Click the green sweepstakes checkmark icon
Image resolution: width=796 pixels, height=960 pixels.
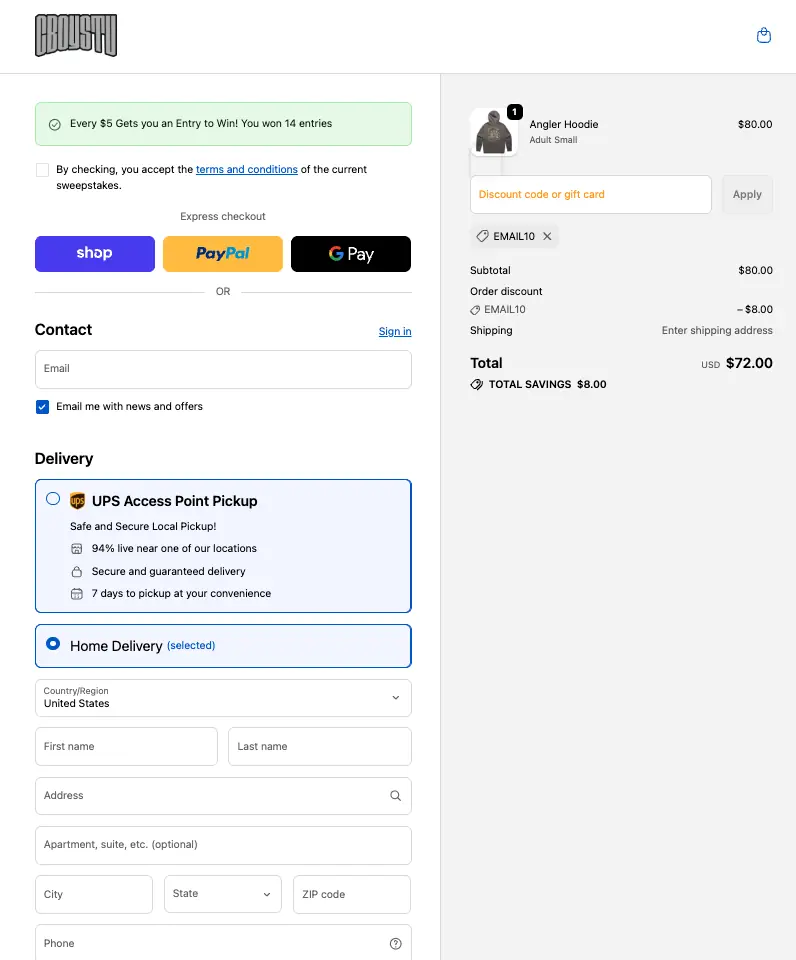[55, 125]
